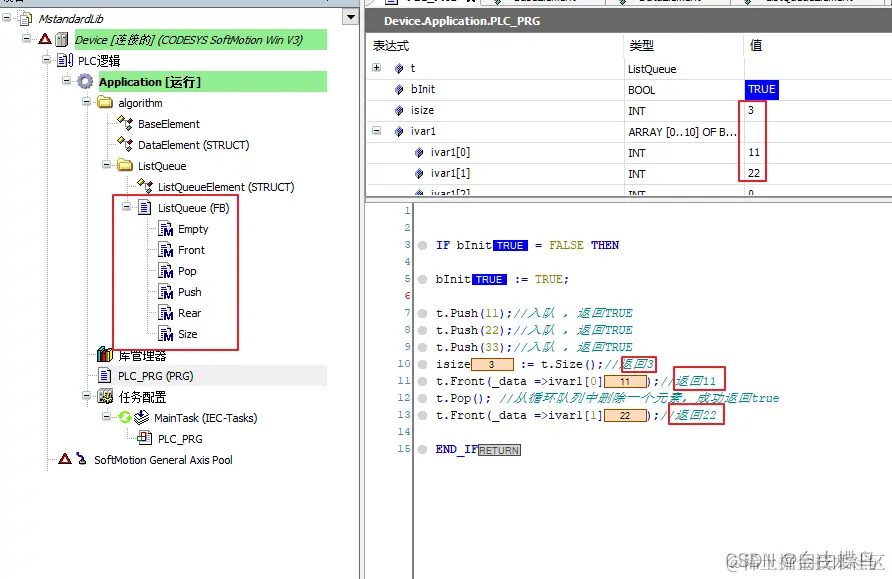The height and width of the screenshot is (579, 892).
Task: Click the ivar1[0] row in watch table
Action: coord(629,152)
